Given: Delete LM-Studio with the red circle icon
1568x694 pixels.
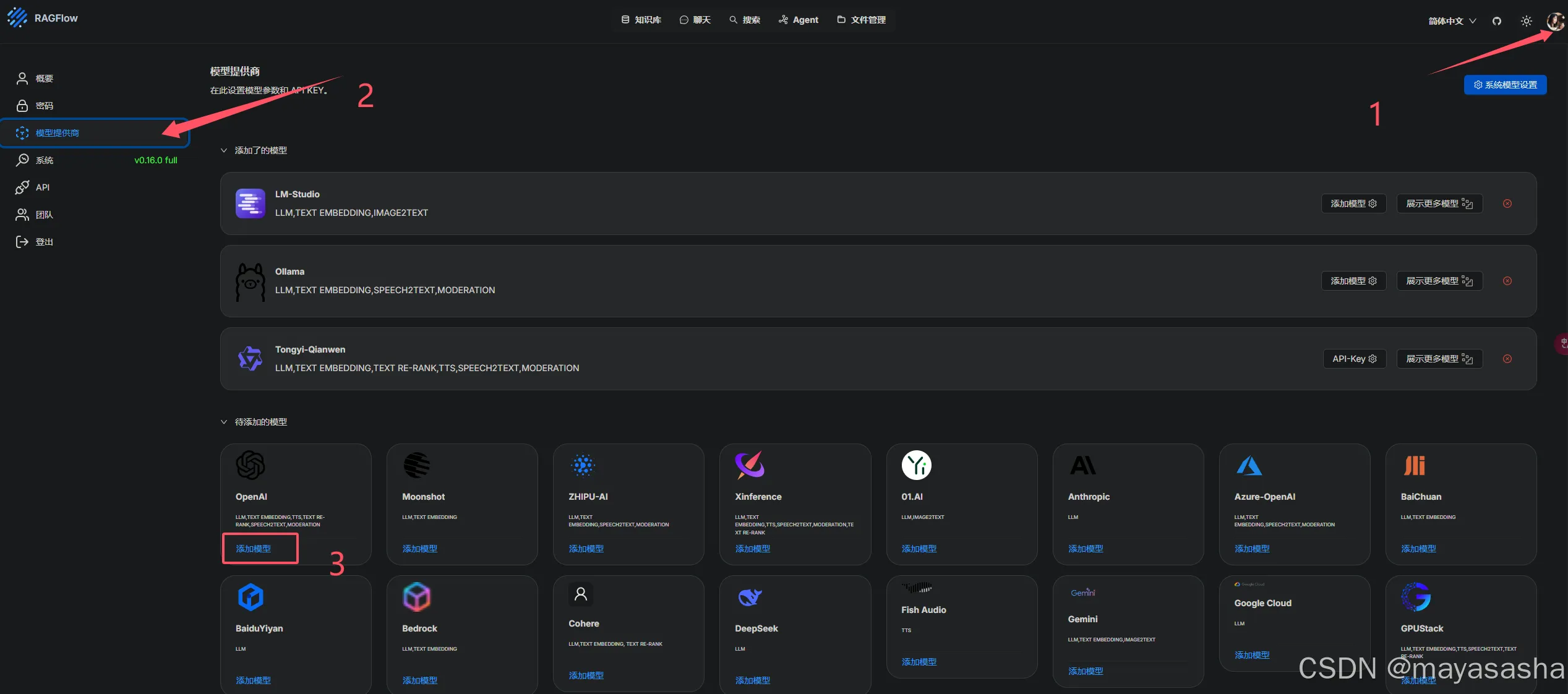Looking at the screenshot, I should click(x=1507, y=203).
